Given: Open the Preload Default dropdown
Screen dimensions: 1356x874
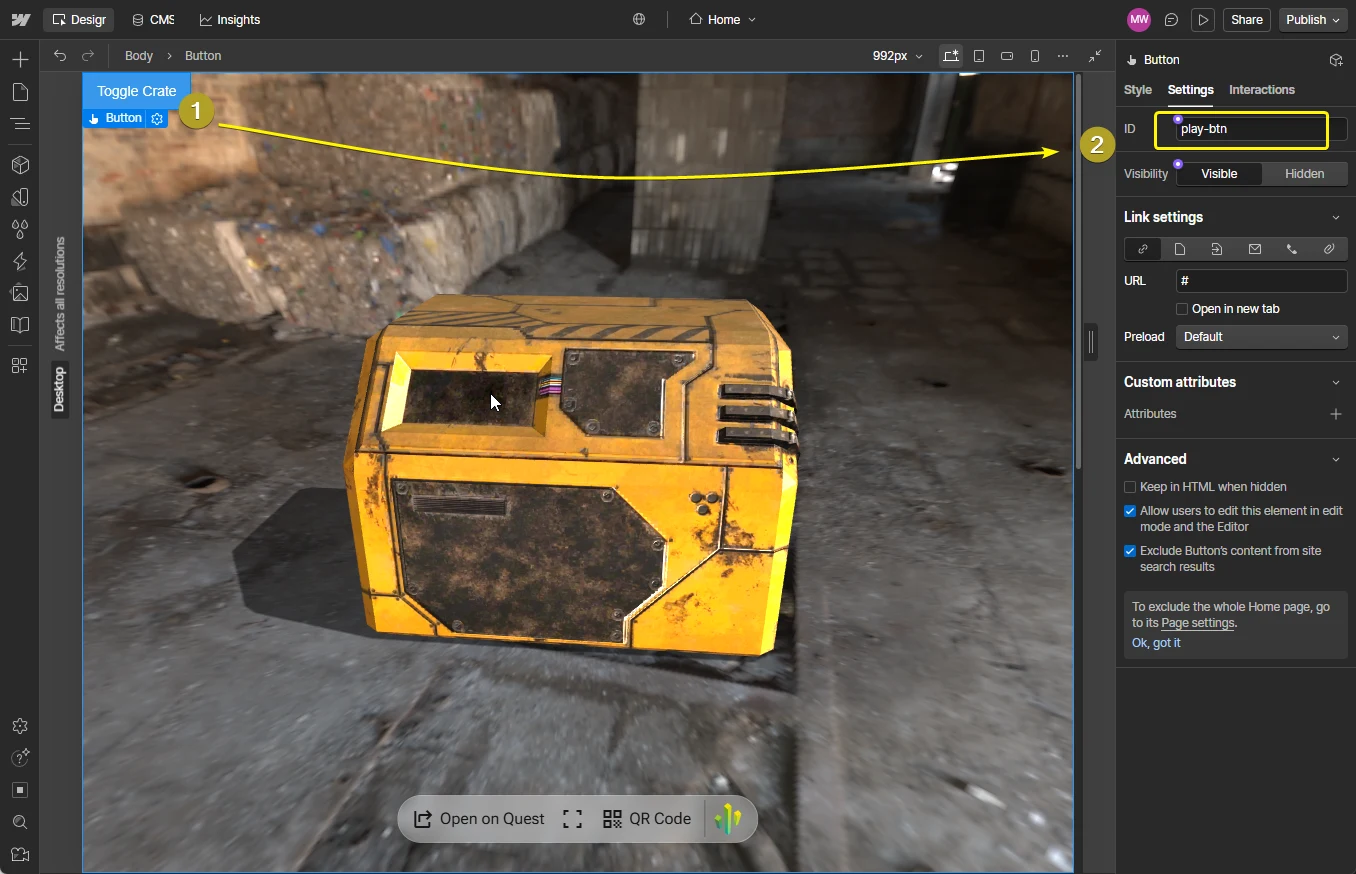Looking at the screenshot, I should (x=1262, y=337).
